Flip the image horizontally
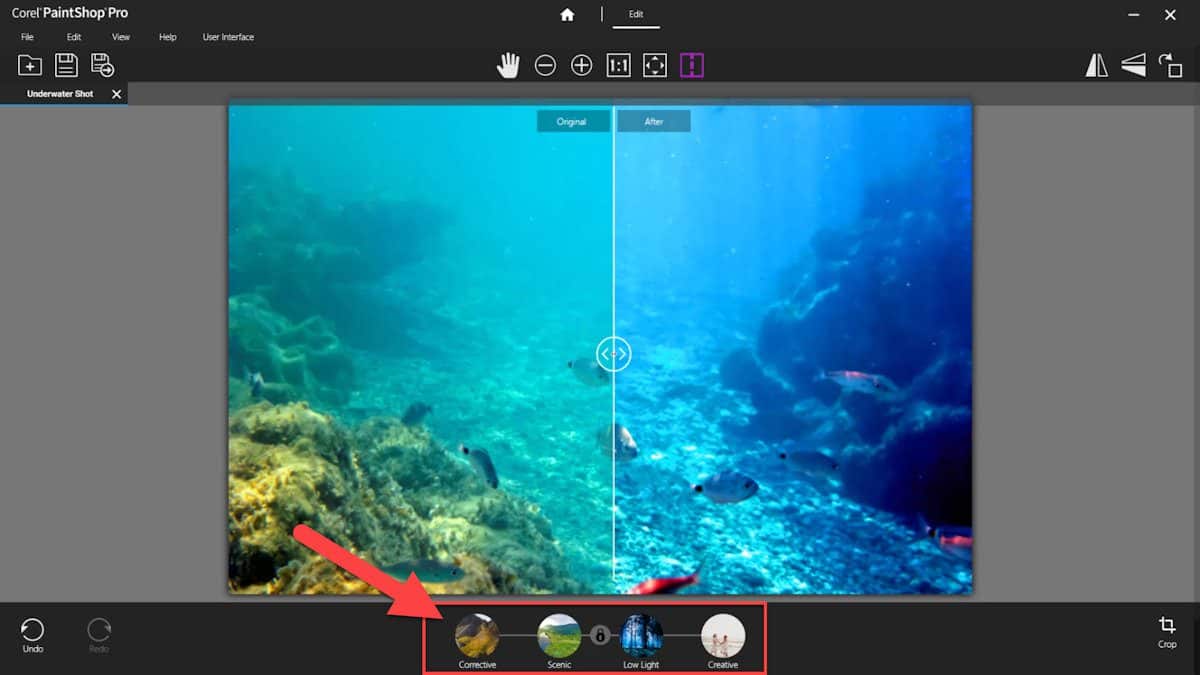The image size is (1200, 675). (1096, 64)
